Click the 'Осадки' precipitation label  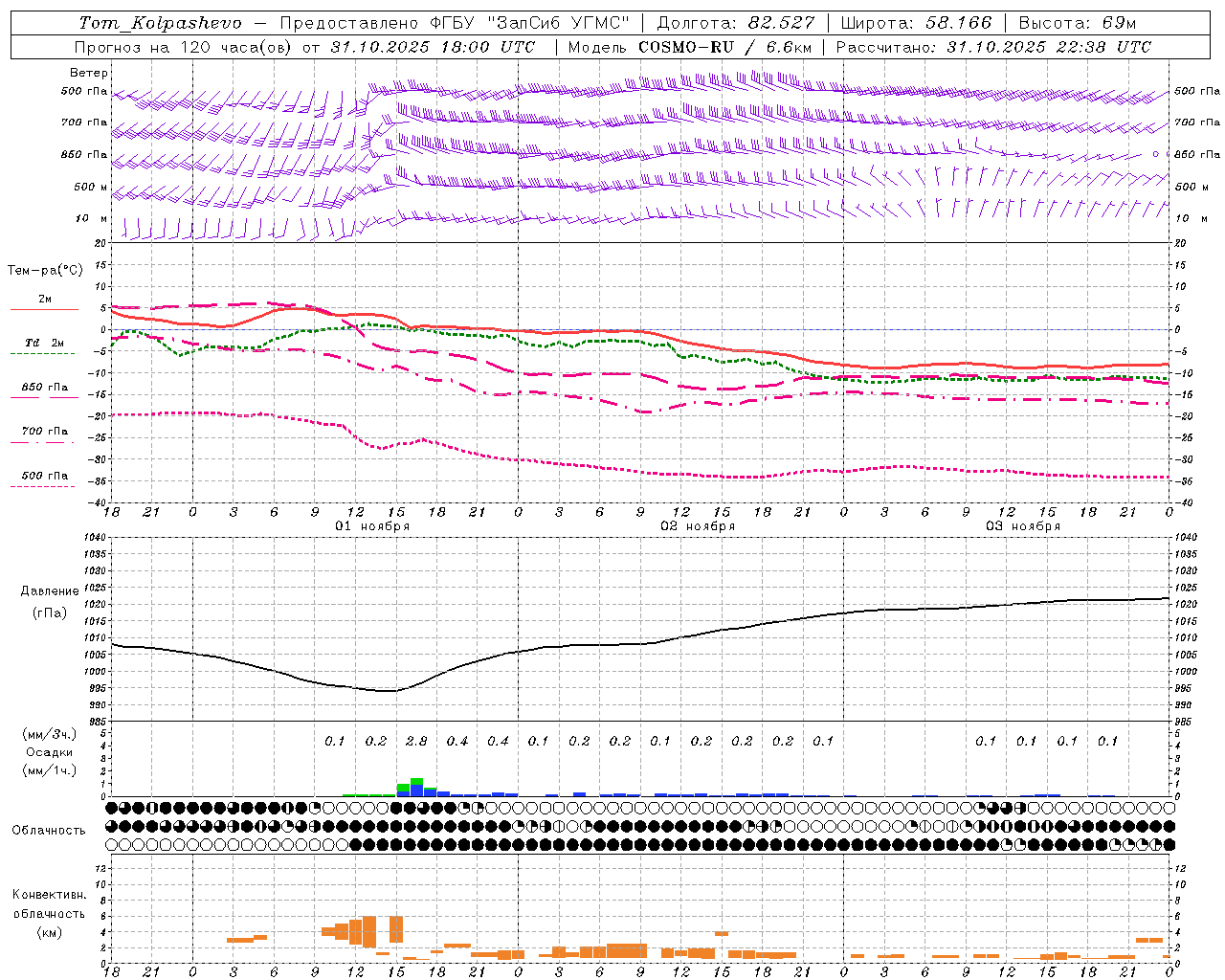(50, 752)
